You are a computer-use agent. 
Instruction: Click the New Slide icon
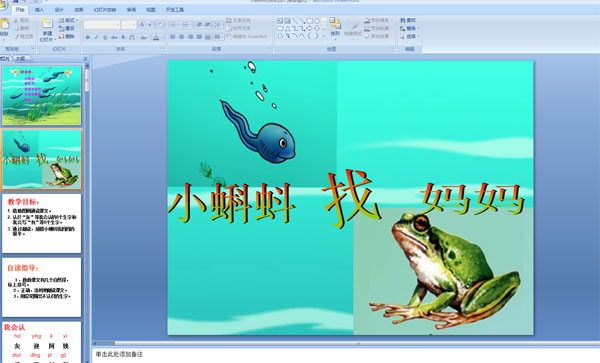click(x=47, y=29)
